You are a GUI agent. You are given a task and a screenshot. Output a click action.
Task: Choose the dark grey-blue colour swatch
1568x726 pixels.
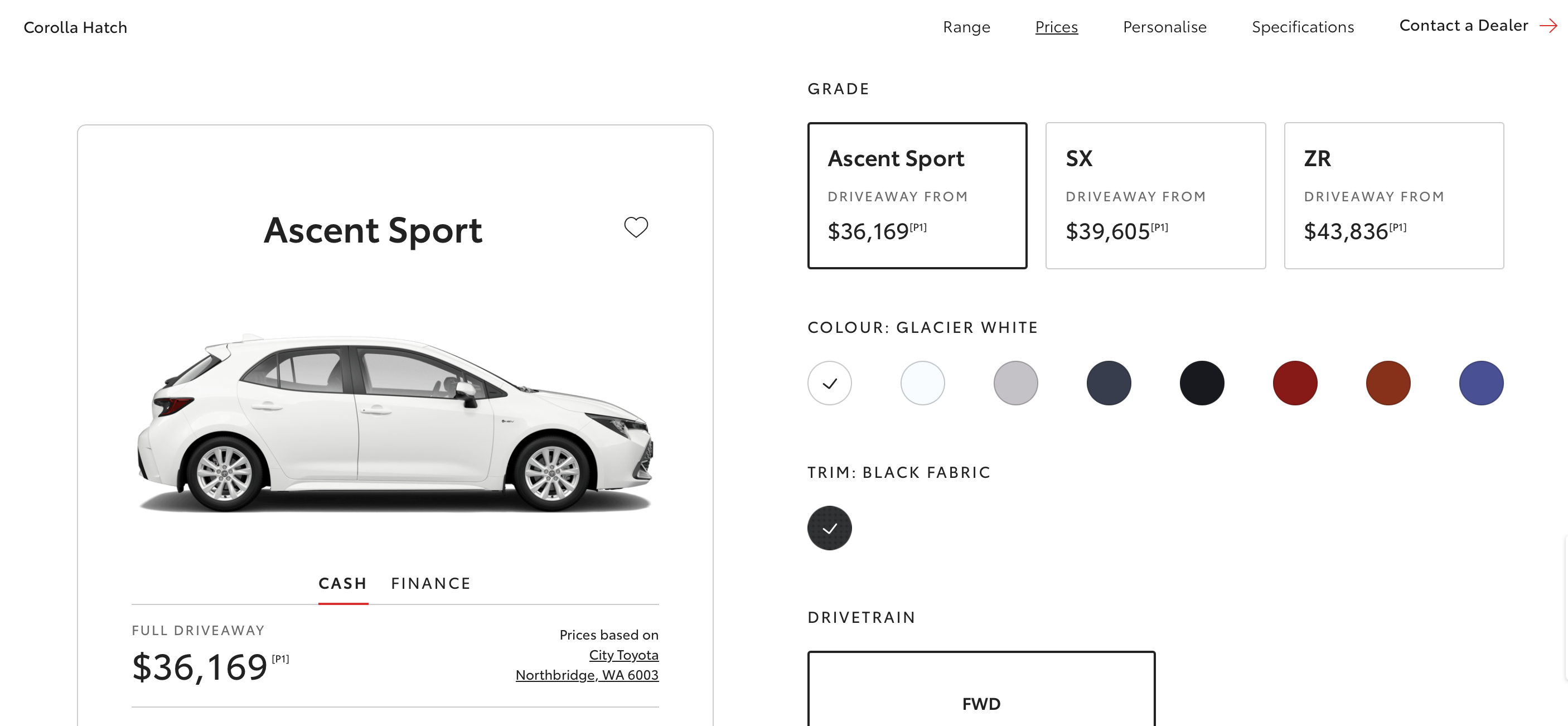point(1109,383)
